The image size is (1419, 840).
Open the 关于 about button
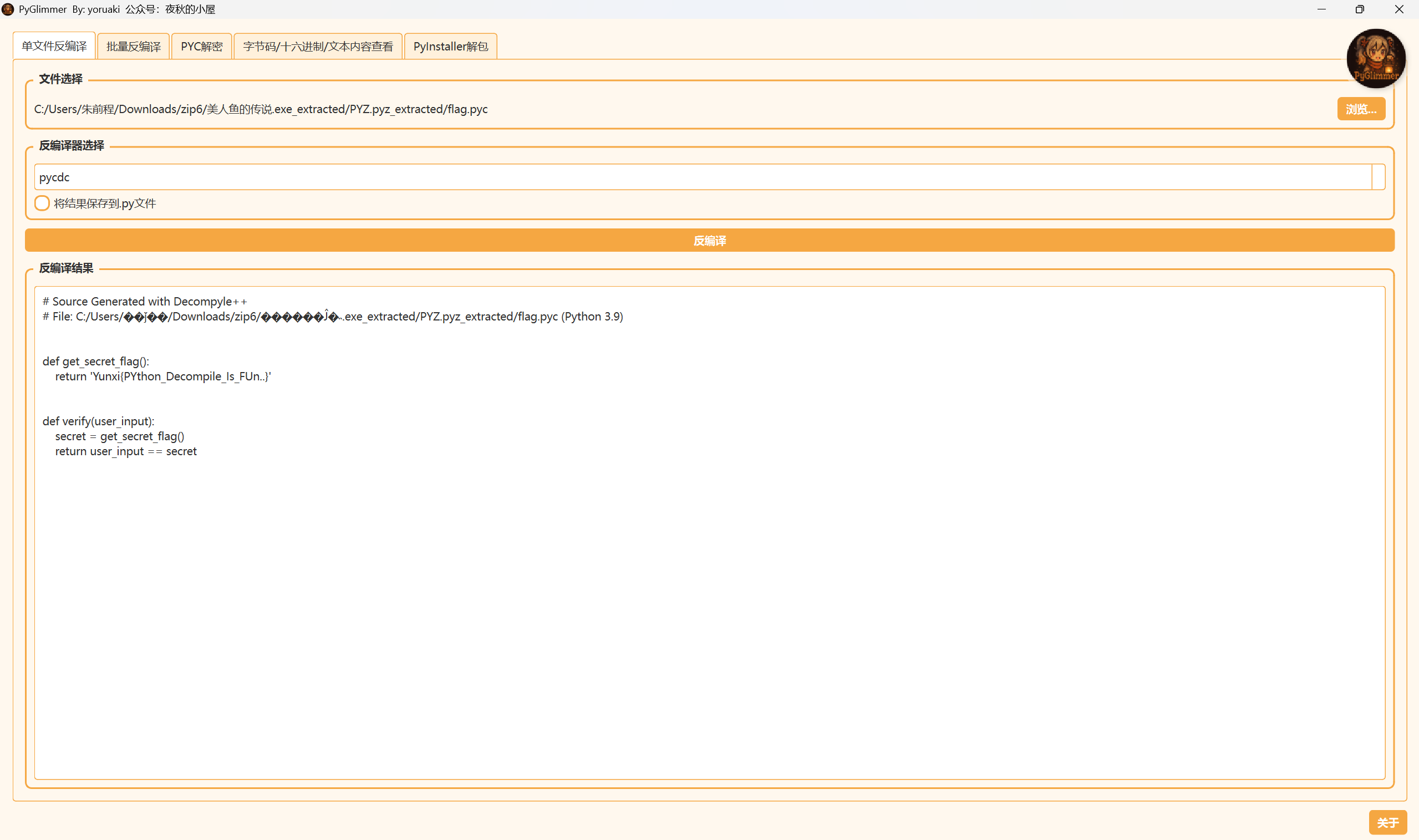click(1387, 822)
